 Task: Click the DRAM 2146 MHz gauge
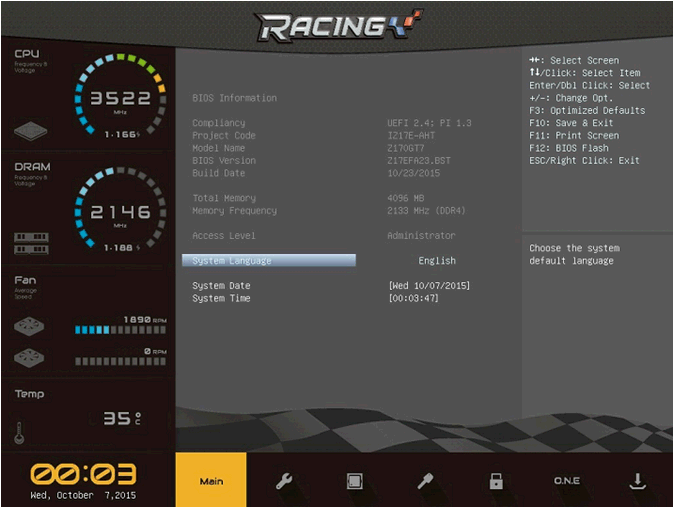pyautogui.click(x=120, y=208)
